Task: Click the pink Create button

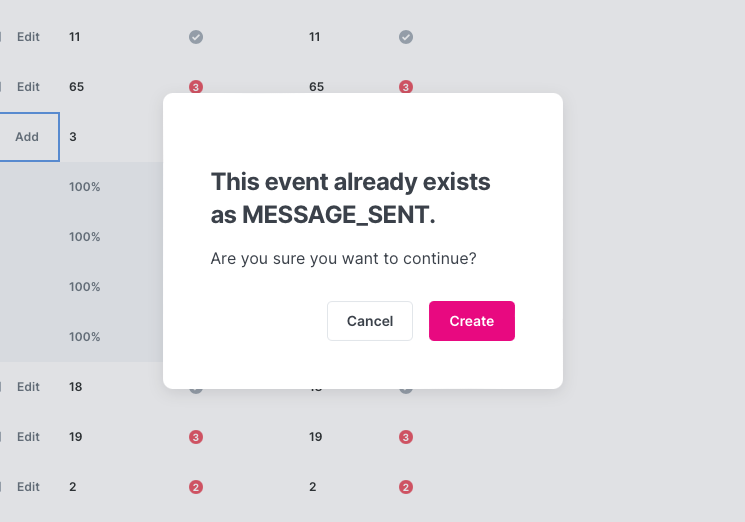Action: pos(471,321)
